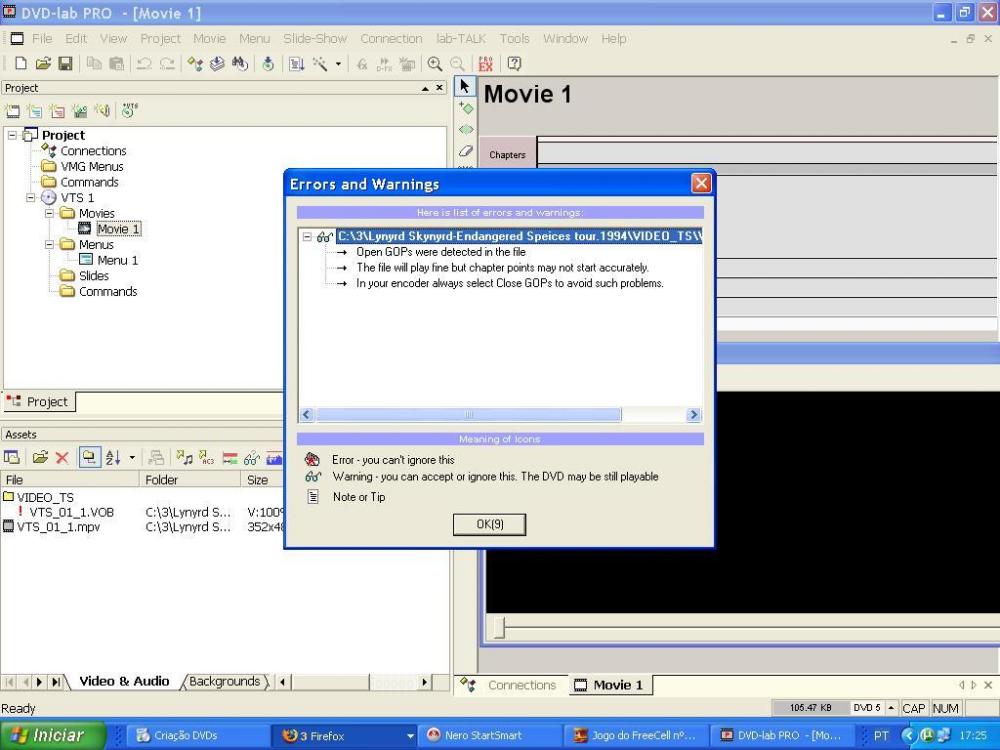
Task: Click the AC3 audio icon in Assets toolbar
Action: tap(207, 458)
